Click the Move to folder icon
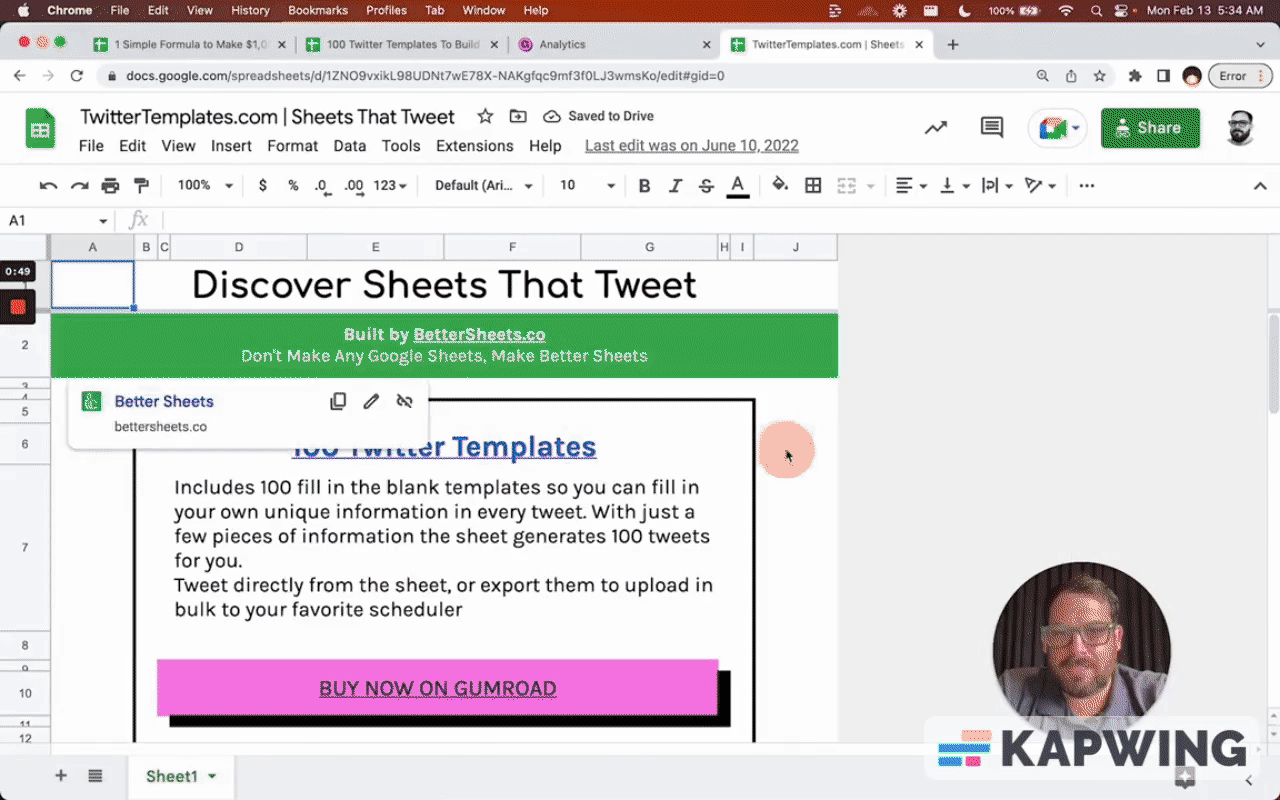The width and height of the screenshot is (1280, 800). [518, 116]
